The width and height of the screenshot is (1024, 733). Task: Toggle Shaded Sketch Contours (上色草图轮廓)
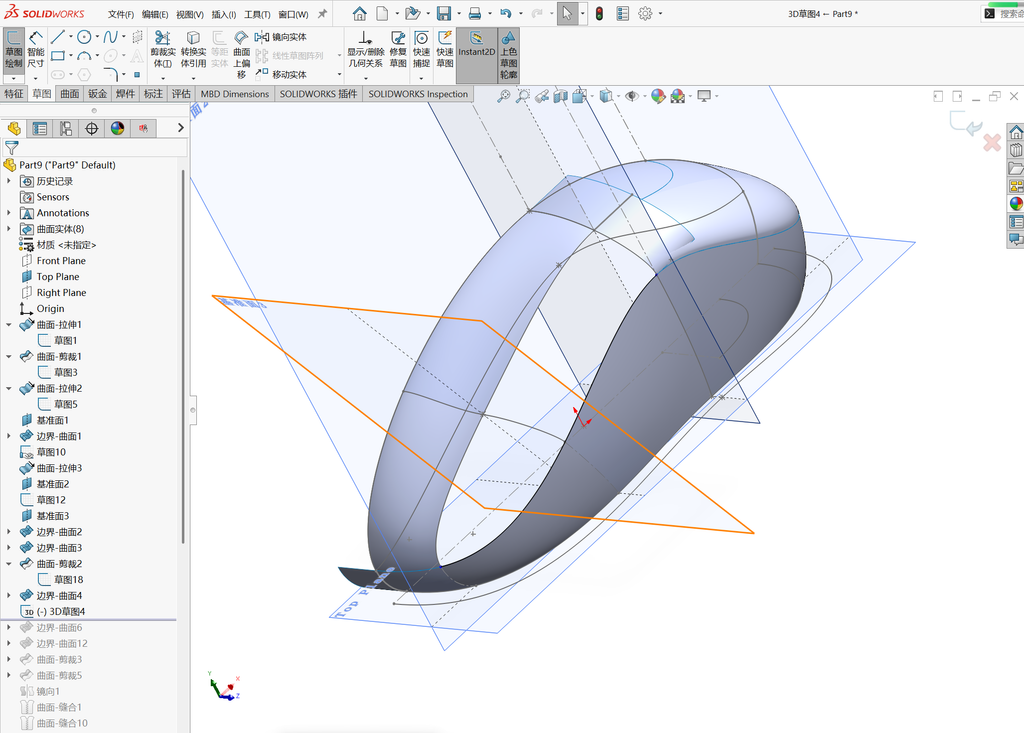point(509,55)
